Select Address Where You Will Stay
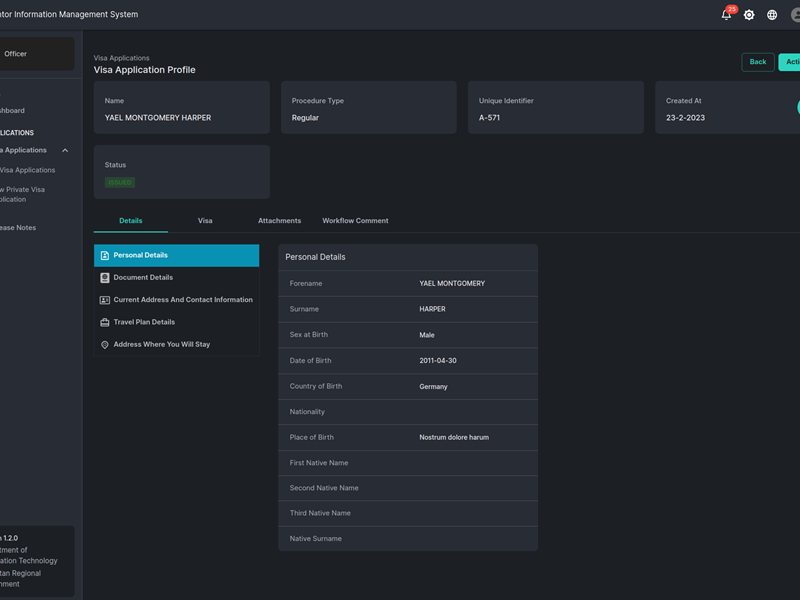 tap(161, 345)
